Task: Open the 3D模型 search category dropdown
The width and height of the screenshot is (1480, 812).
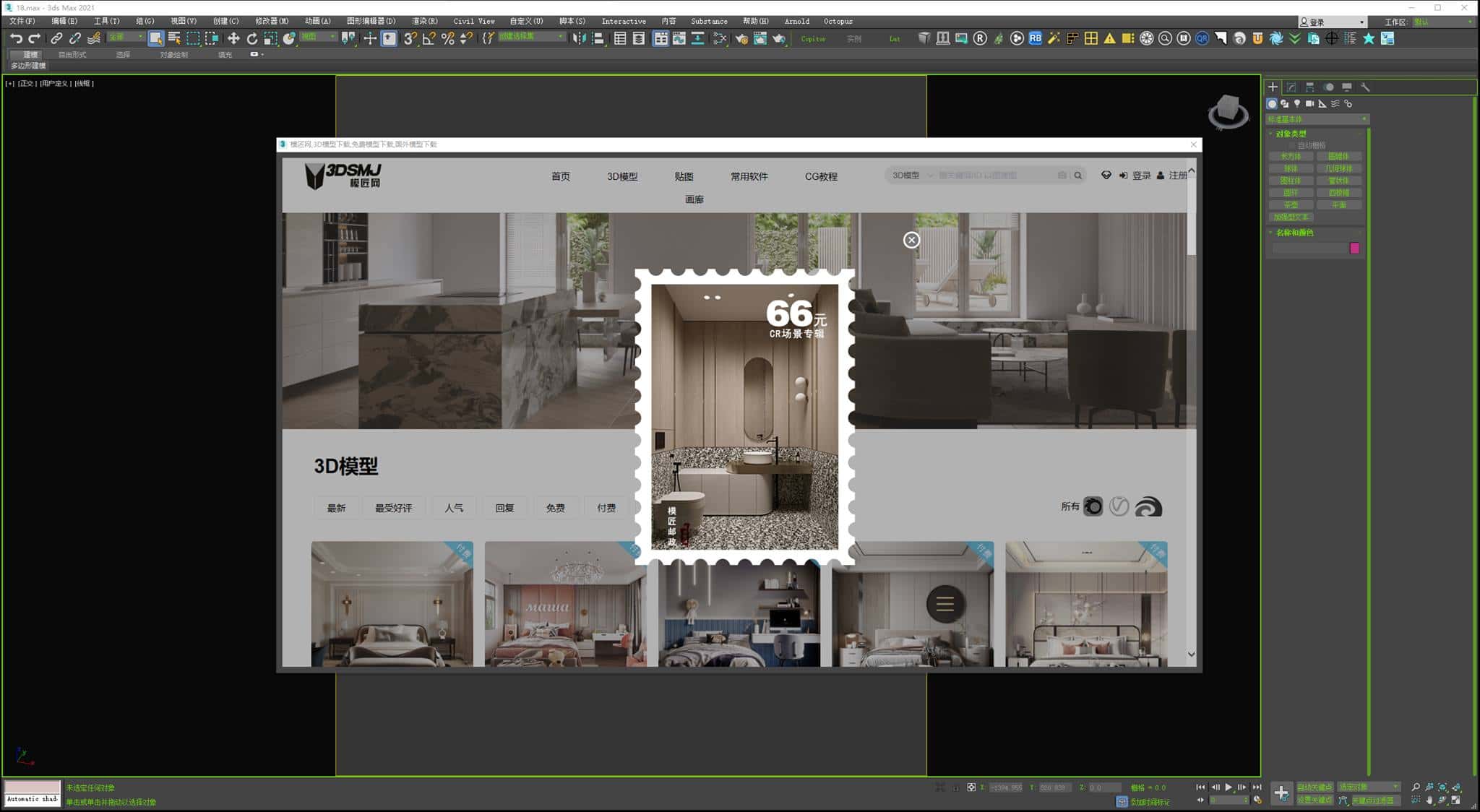Action: coord(912,176)
